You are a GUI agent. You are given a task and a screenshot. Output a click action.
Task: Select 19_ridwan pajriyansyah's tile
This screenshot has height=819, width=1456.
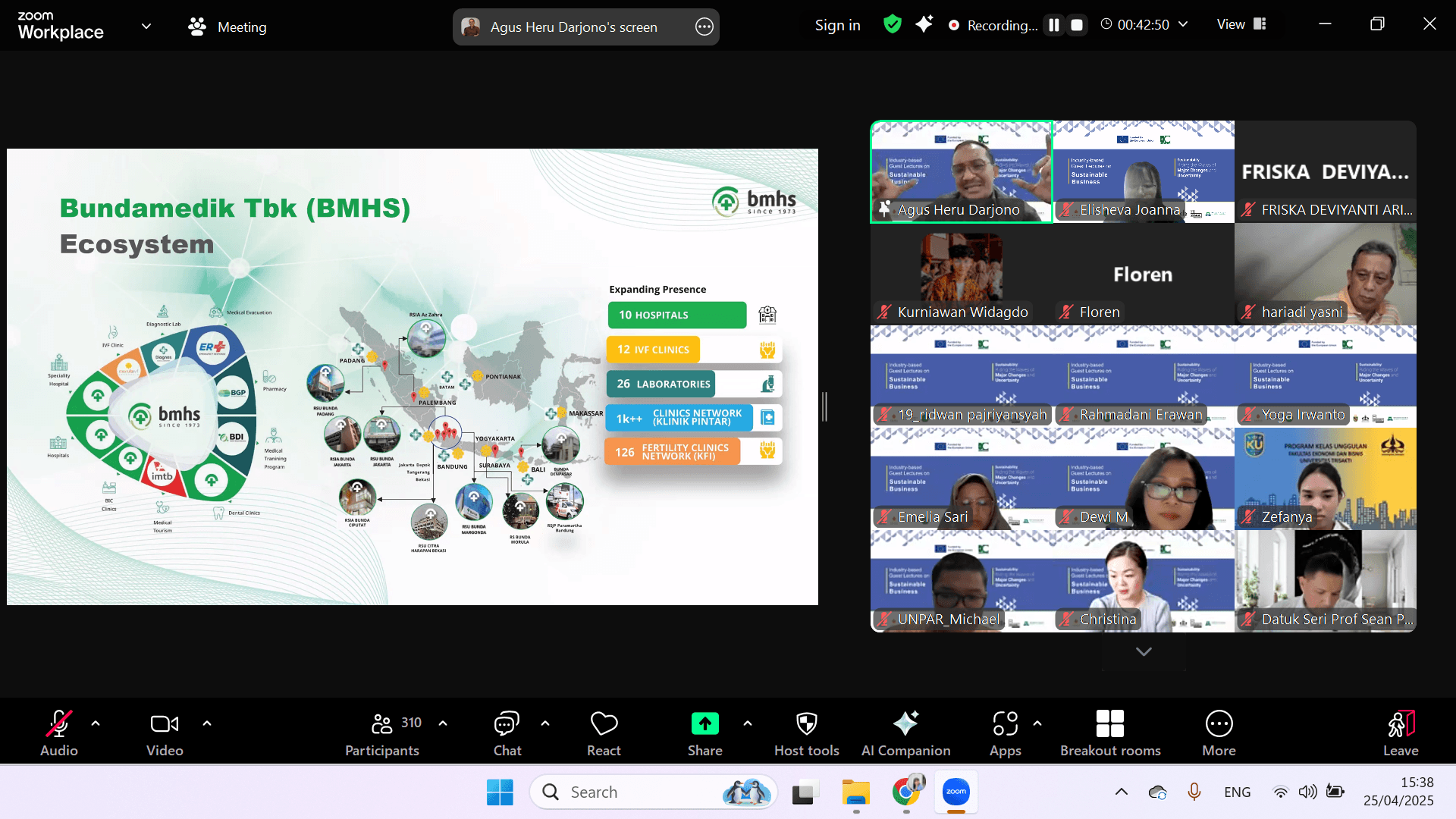[x=962, y=377]
